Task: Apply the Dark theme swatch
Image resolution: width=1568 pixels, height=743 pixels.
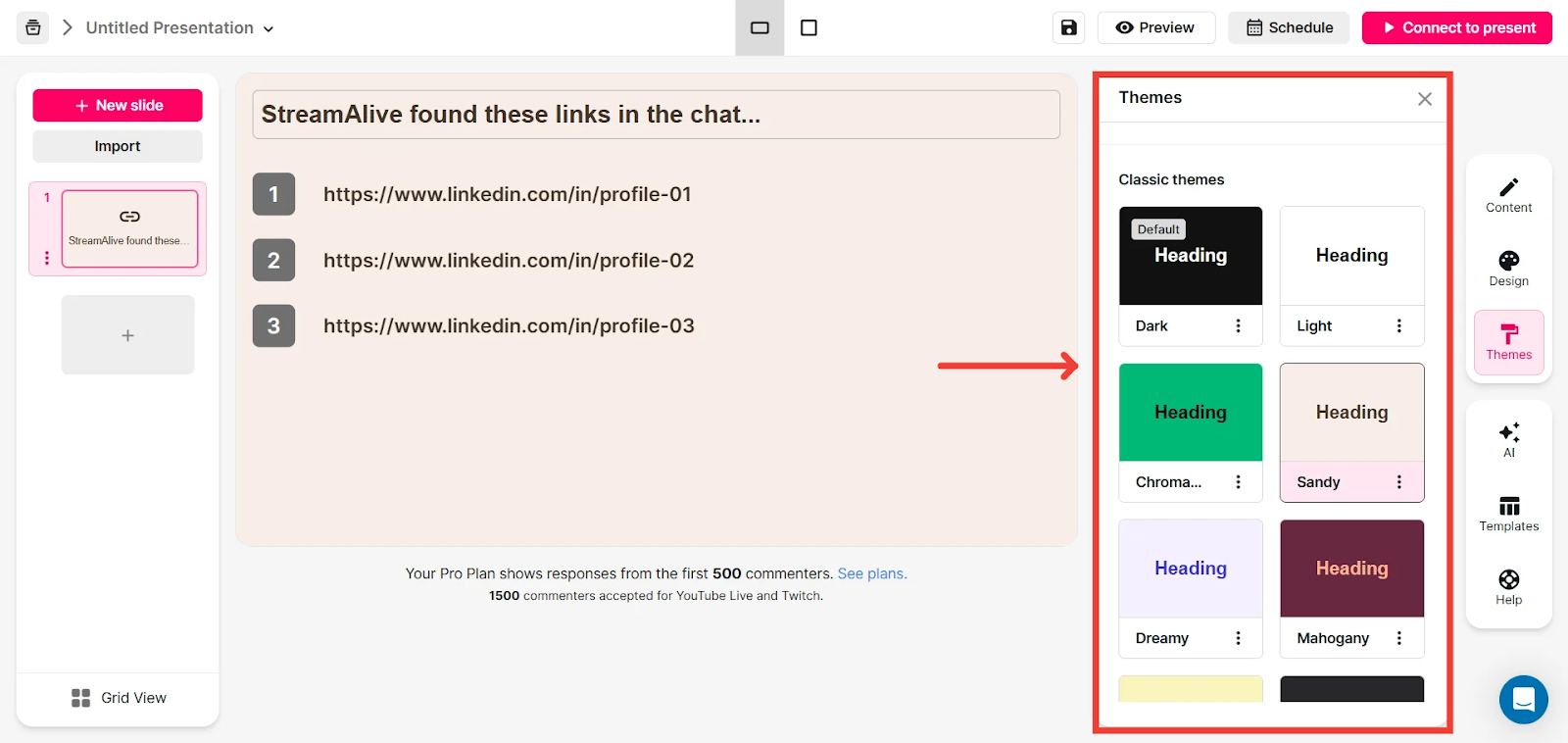Action: (1191, 256)
